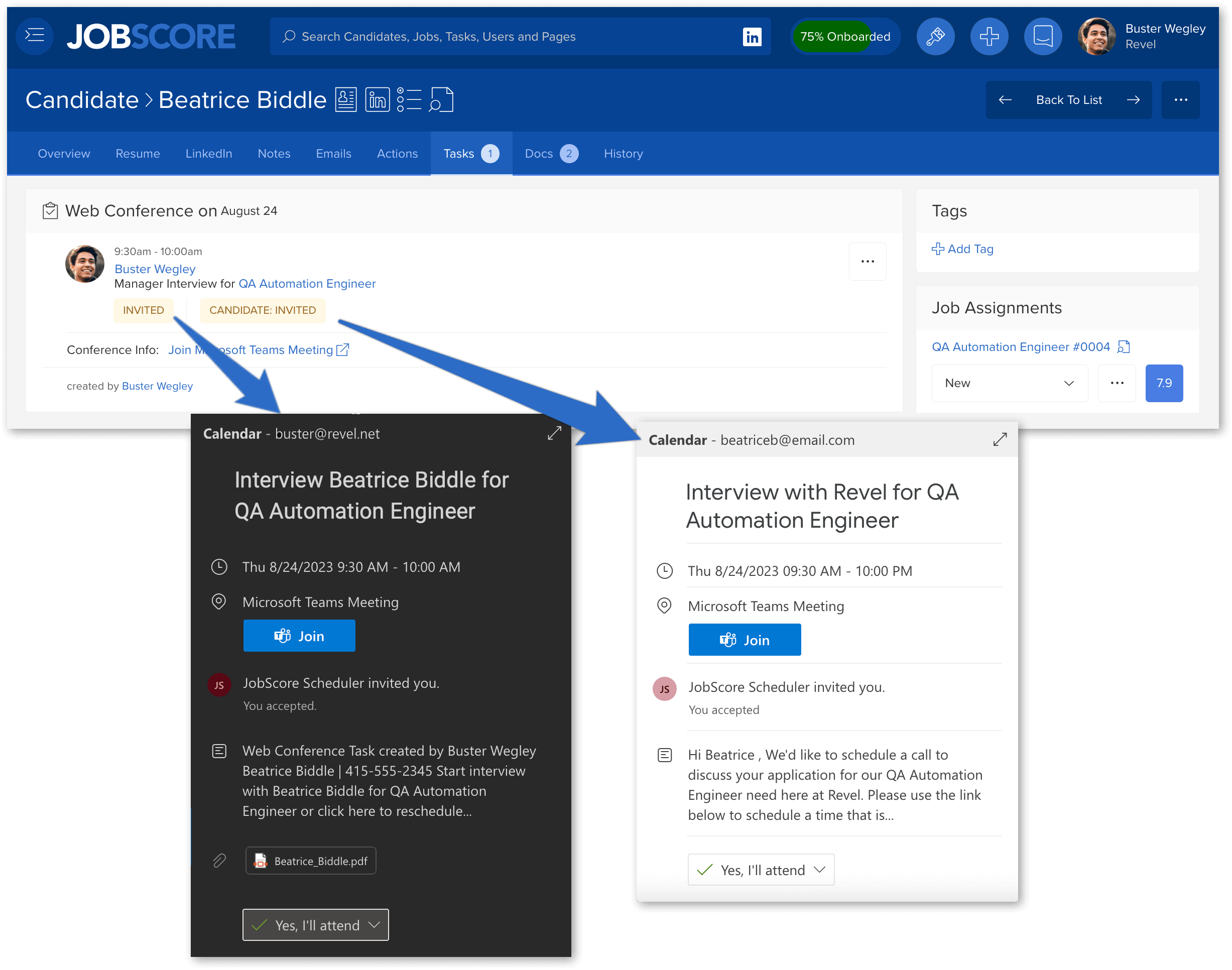Click JS avatar in buster@revel.net calendar
The image size is (1232, 970).
pos(219,685)
